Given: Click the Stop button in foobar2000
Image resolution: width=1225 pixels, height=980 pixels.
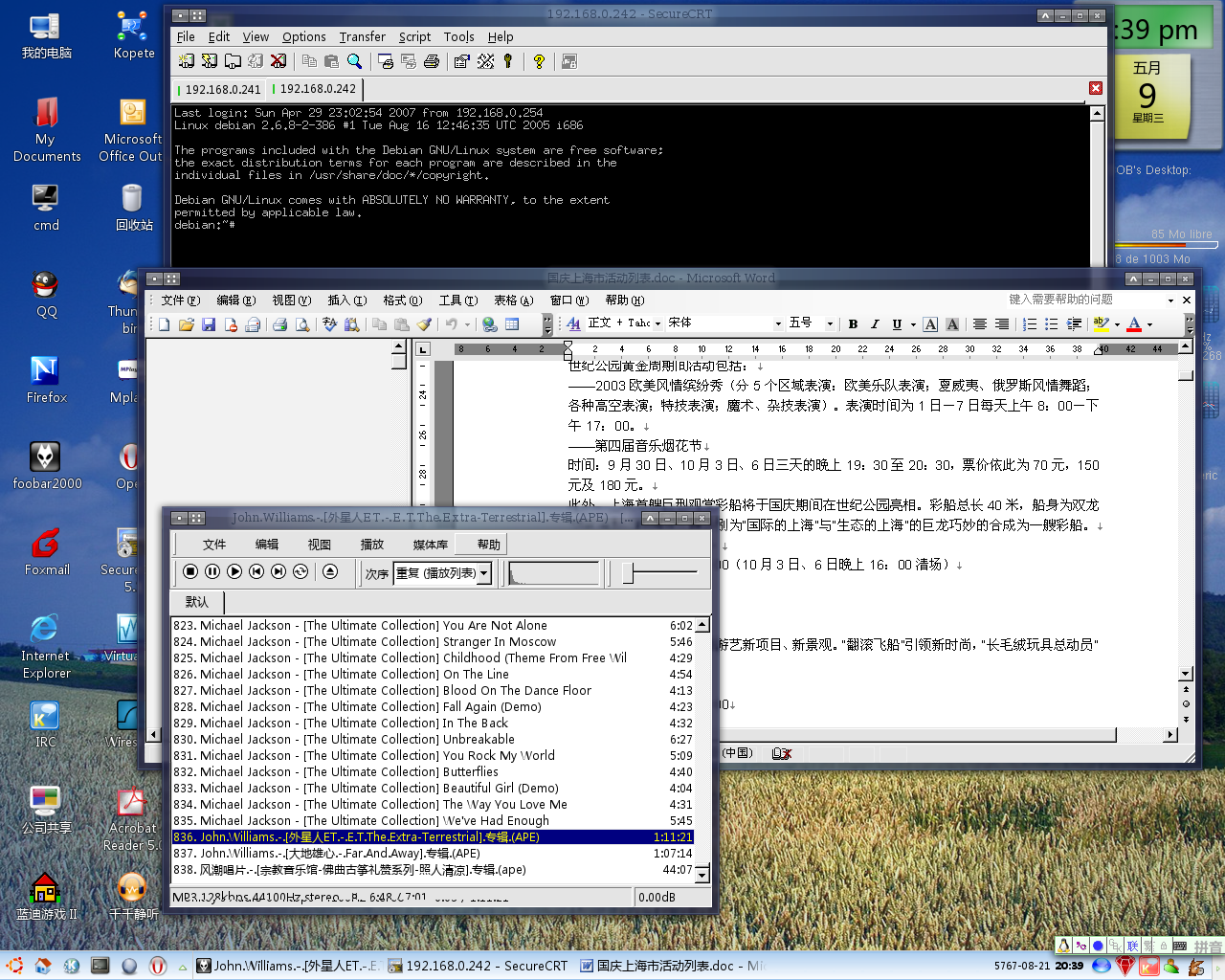Looking at the screenshot, I should coord(190,571).
